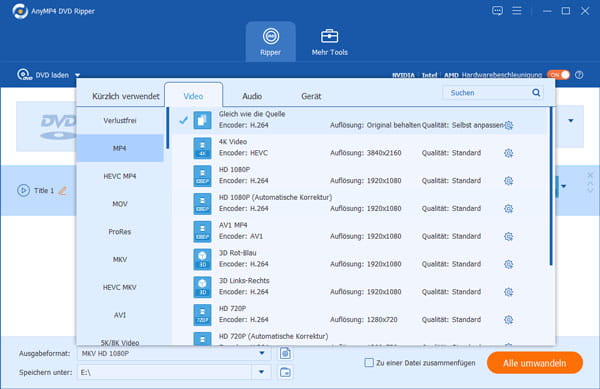
Task: Toggle the Hardwarebeschleunigung ON switch
Action: point(558,75)
